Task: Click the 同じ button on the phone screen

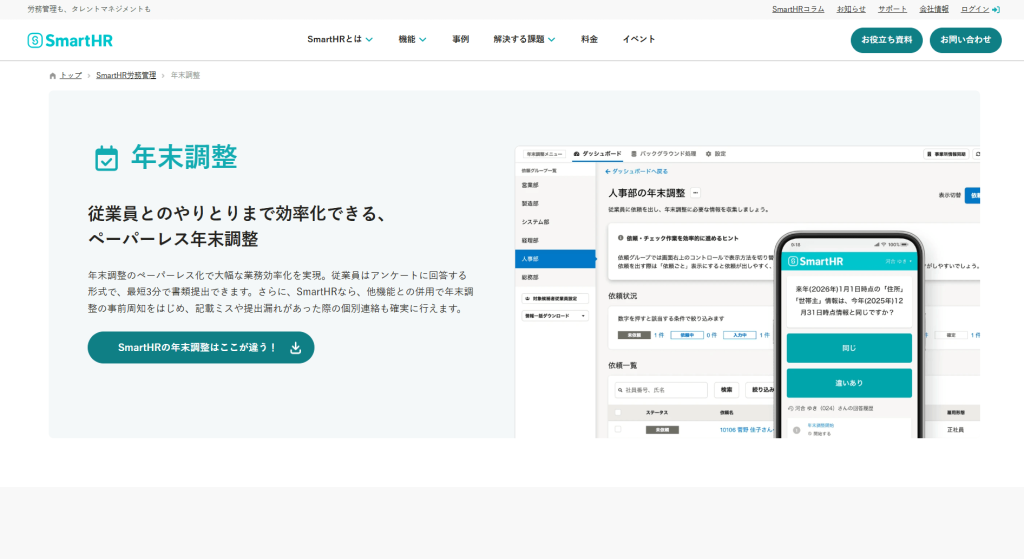Action: point(849,348)
